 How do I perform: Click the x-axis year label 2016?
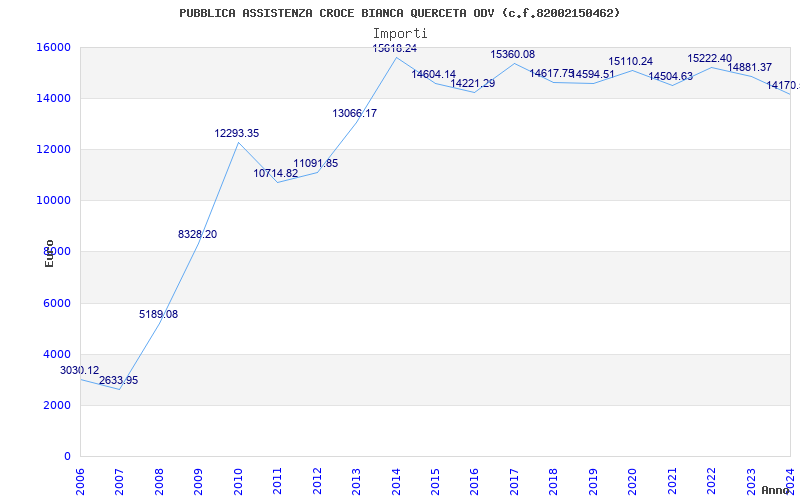tap(475, 480)
